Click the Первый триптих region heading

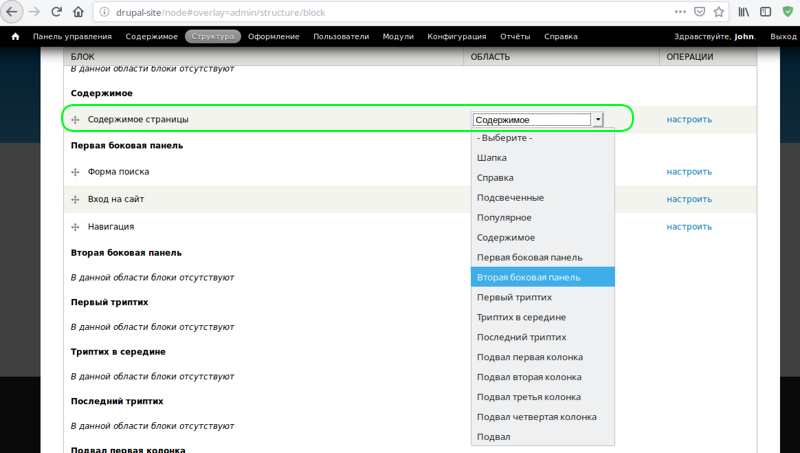(x=110, y=303)
